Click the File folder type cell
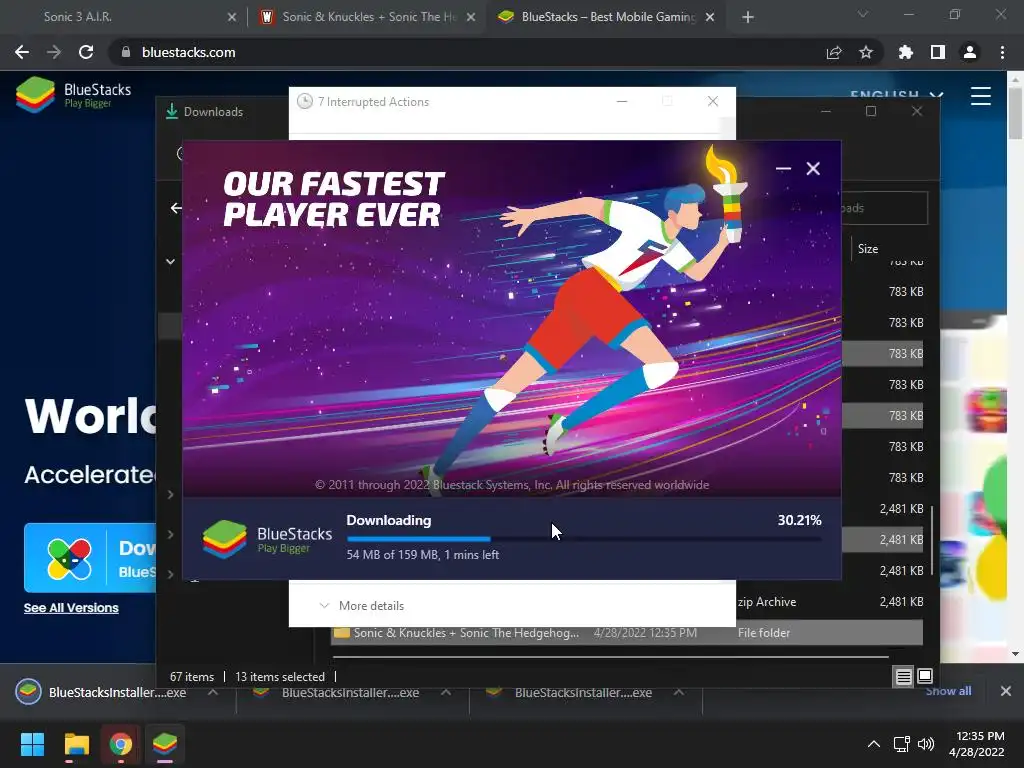The height and width of the screenshot is (768, 1024). pyautogui.click(x=763, y=632)
